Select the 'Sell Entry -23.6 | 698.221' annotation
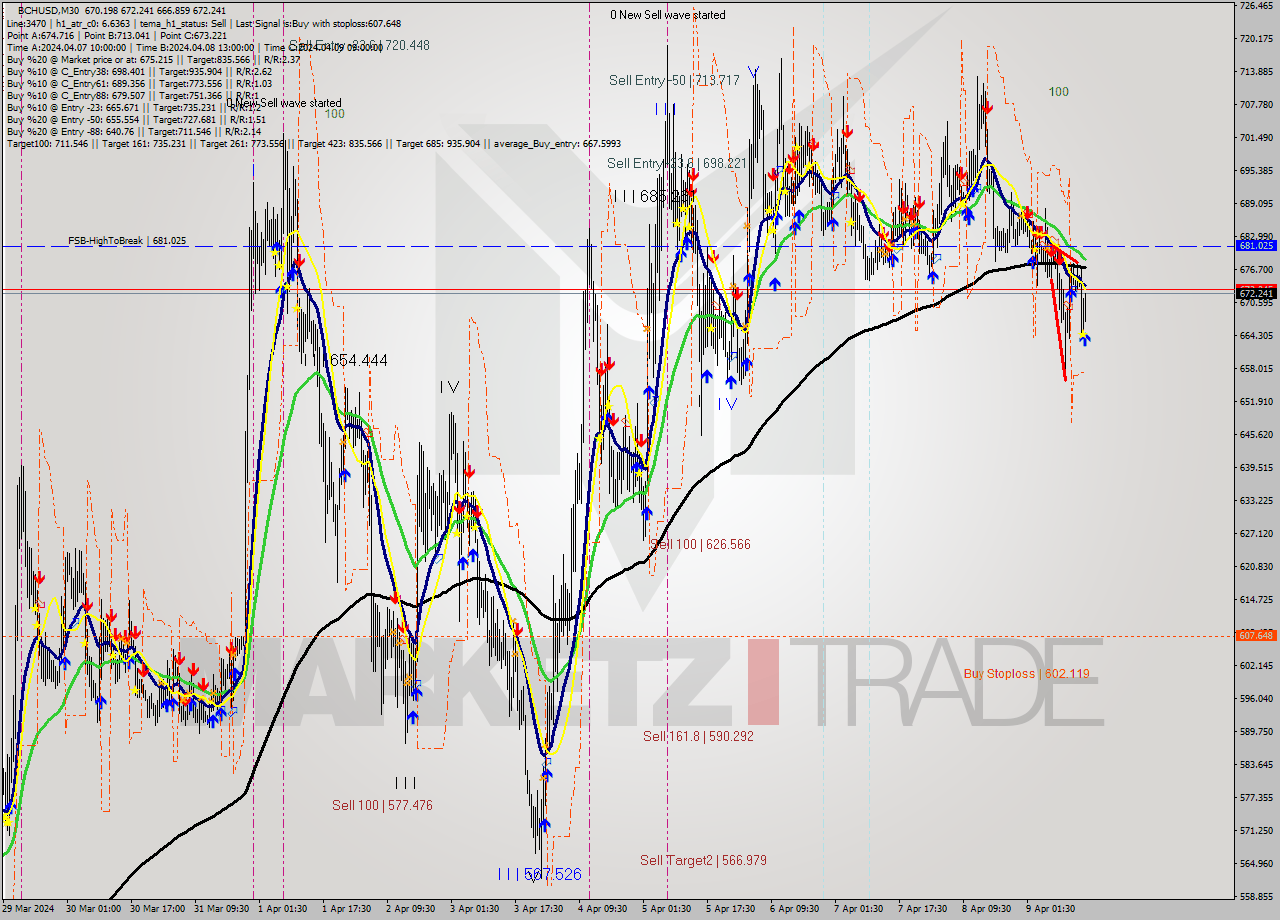Screen dimensions: 1280x920 click(x=676, y=163)
